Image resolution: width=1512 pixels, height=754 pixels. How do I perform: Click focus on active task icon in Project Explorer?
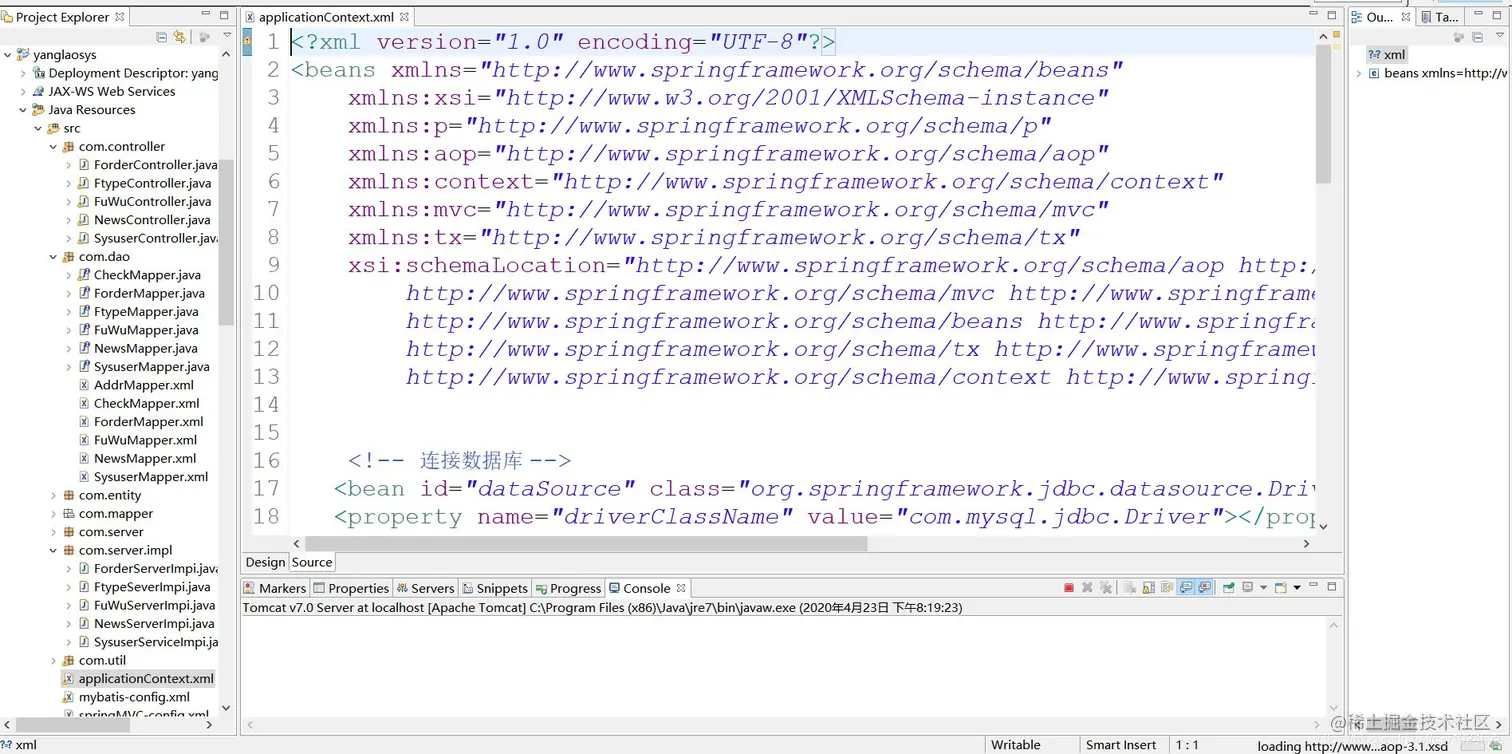click(x=204, y=37)
